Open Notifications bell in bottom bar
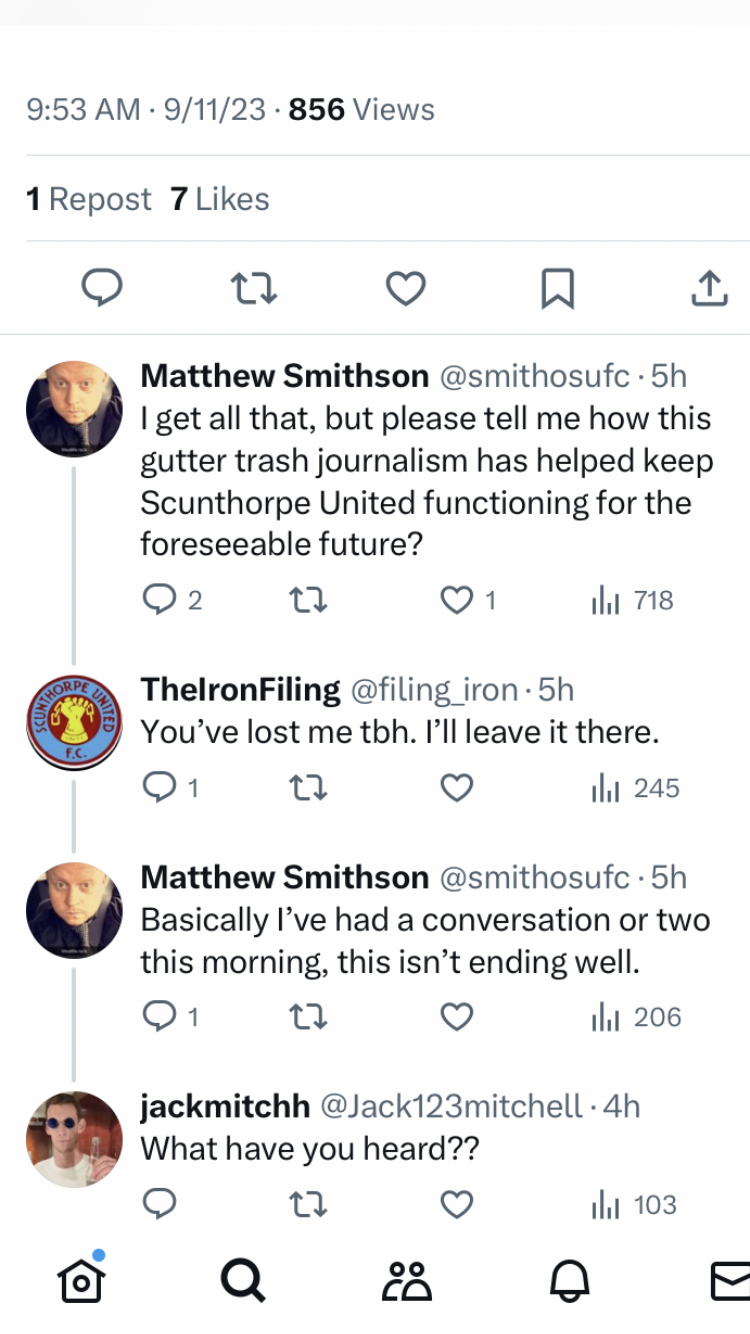 tap(569, 1279)
